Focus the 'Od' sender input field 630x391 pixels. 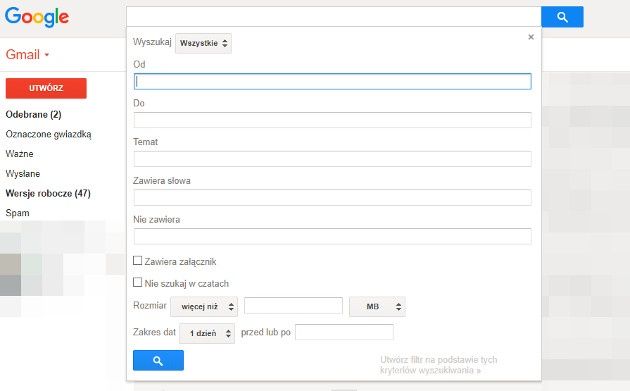(x=333, y=82)
